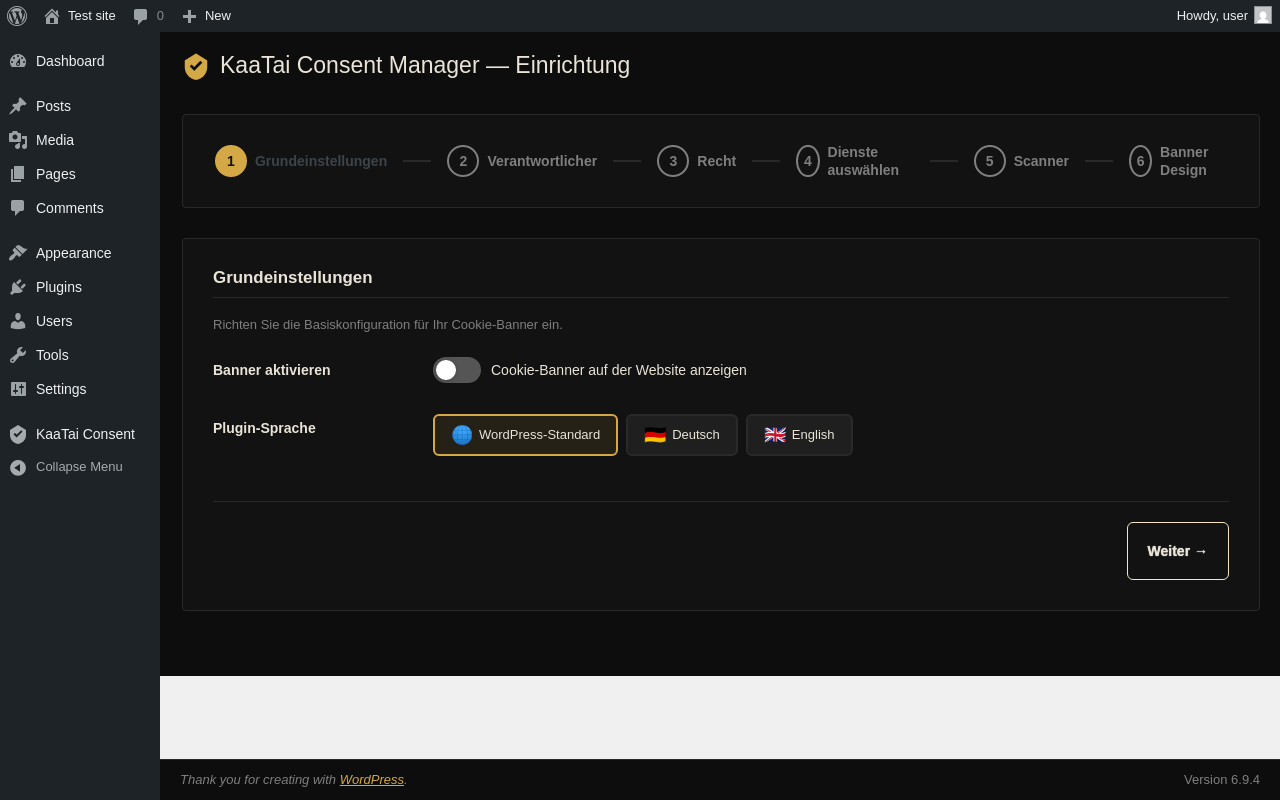Click the Dashboard gauge icon
Viewport: 1280px width, 800px height.
point(18,61)
